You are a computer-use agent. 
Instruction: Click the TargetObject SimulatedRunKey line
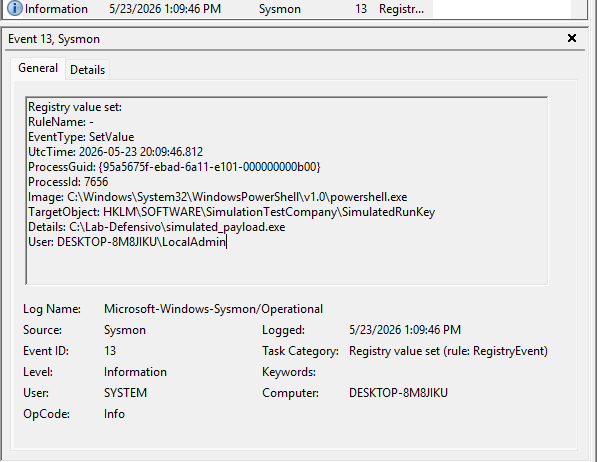(231, 212)
